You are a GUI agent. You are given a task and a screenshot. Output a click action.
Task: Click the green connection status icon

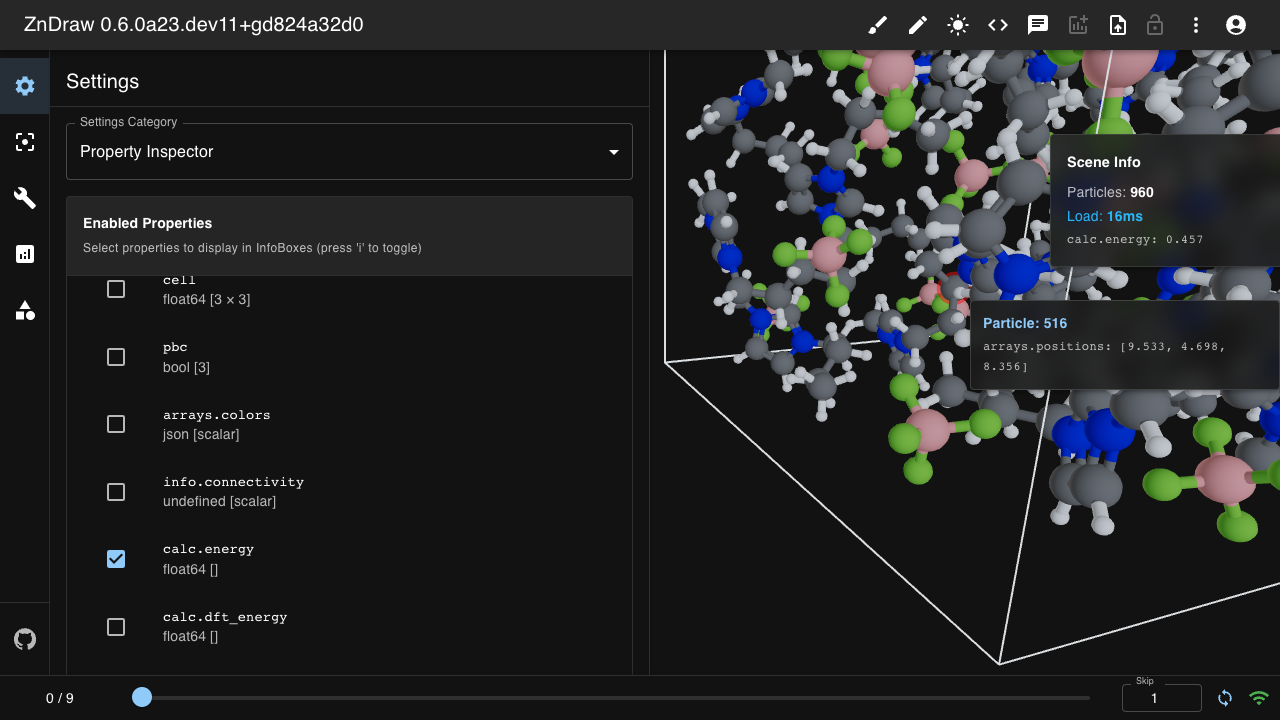(1259, 698)
